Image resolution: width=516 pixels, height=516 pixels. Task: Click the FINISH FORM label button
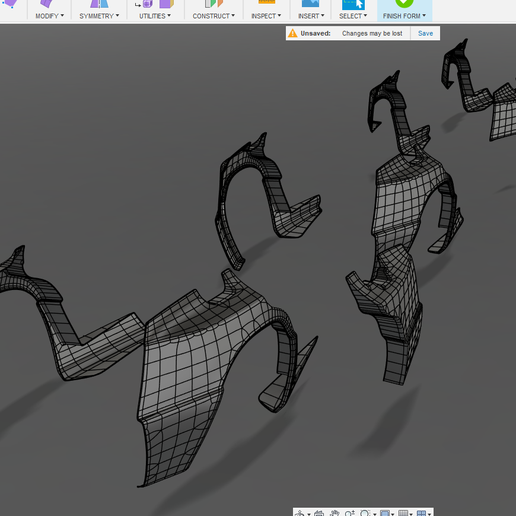click(x=404, y=16)
